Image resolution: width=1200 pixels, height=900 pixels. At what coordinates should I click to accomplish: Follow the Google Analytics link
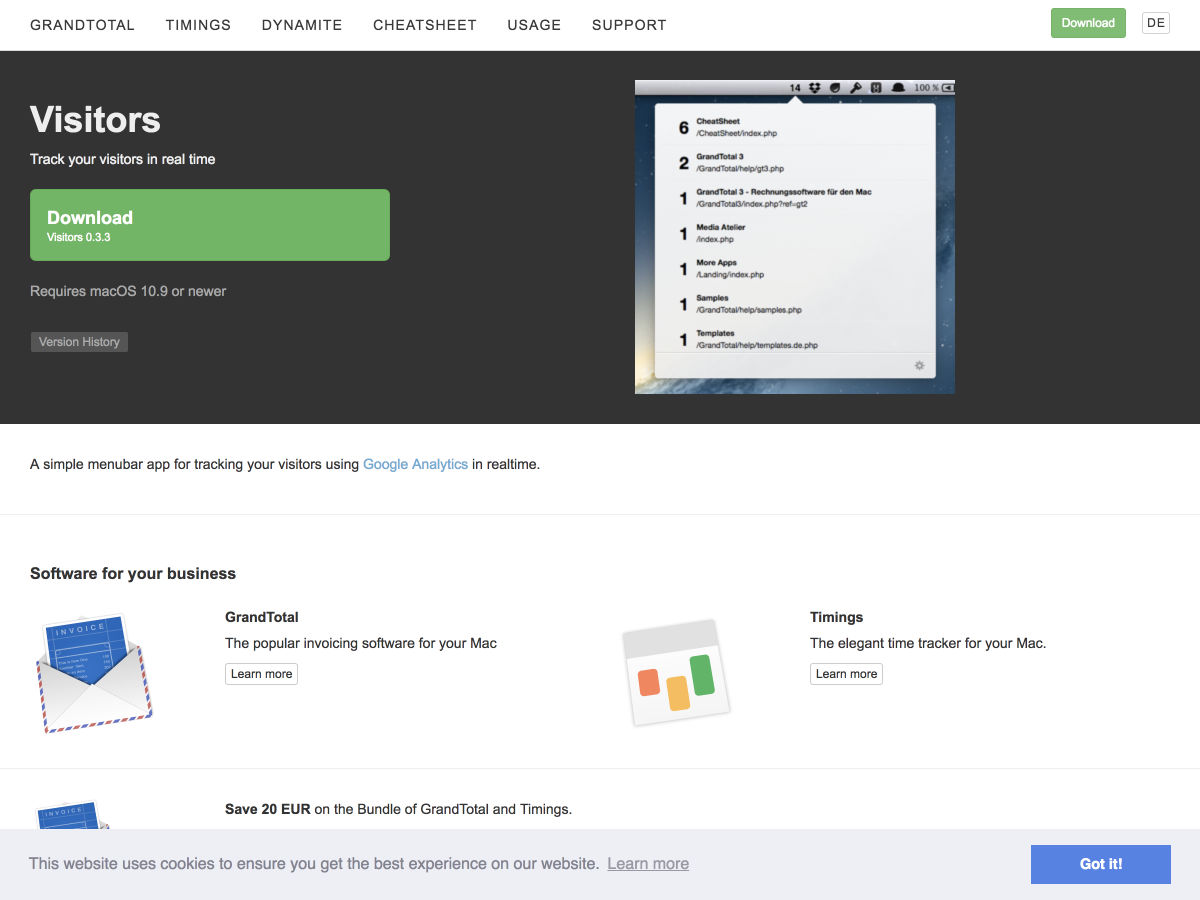[x=415, y=464]
